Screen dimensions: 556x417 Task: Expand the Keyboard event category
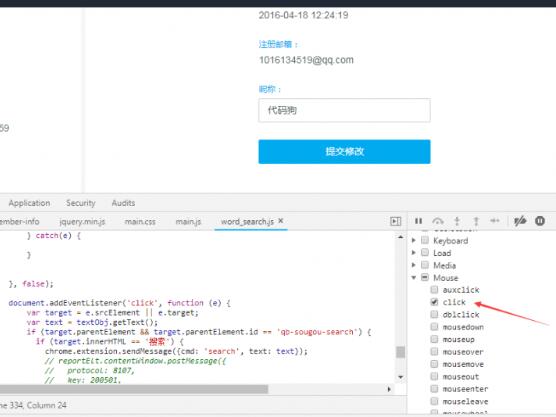pos(413,240)
